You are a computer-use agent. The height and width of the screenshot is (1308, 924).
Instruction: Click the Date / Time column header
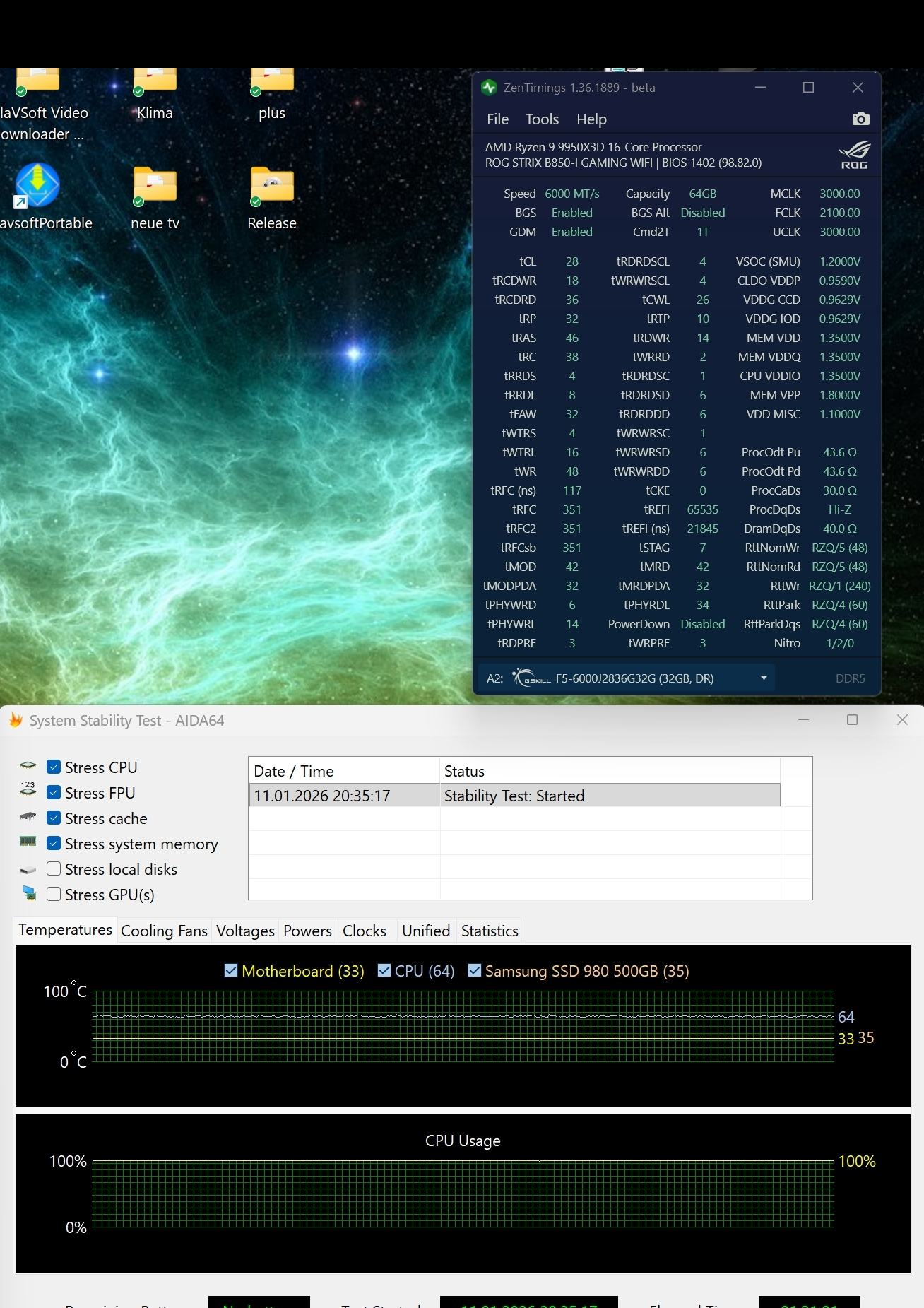344,770
